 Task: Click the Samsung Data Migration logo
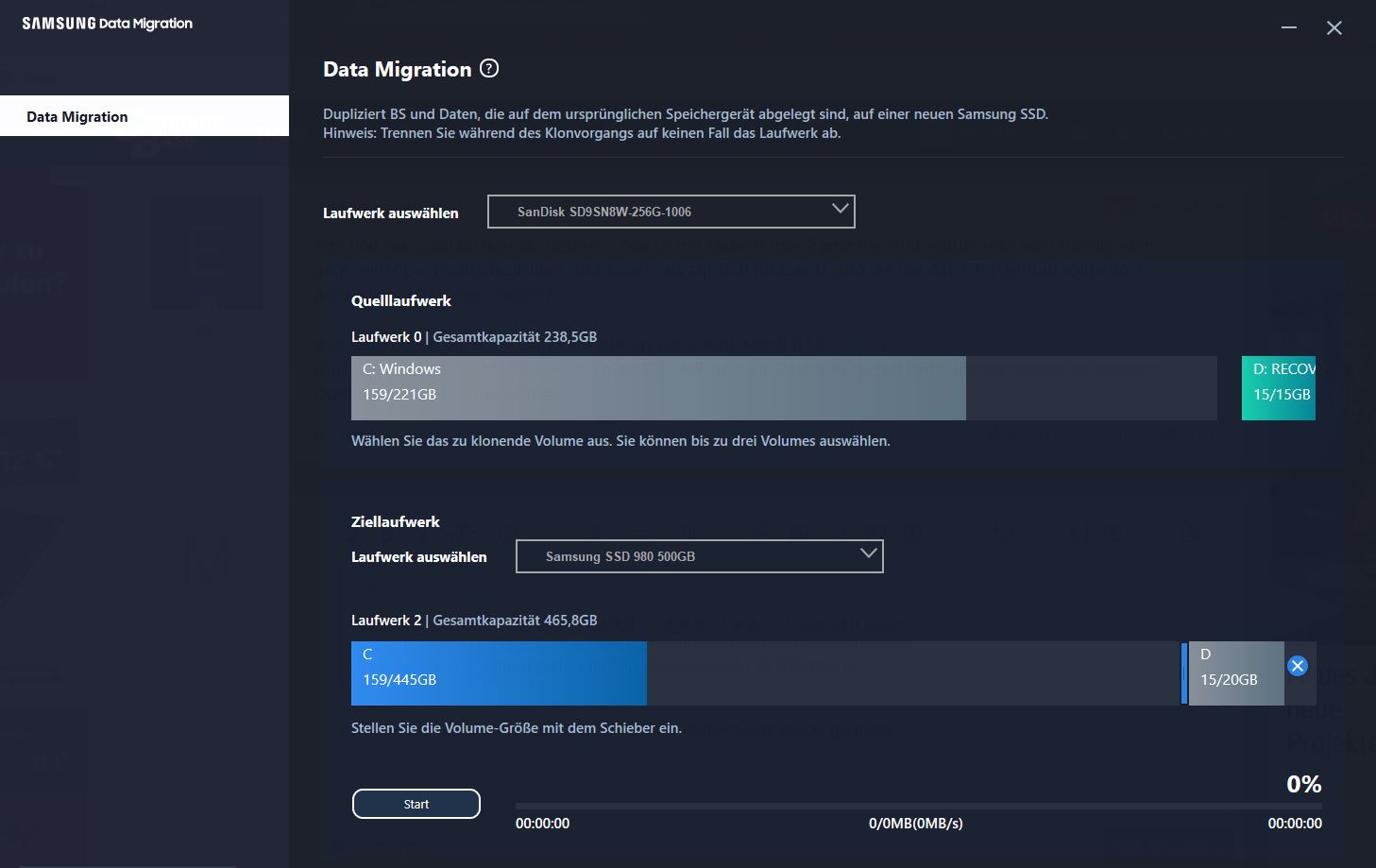point(108,24)
